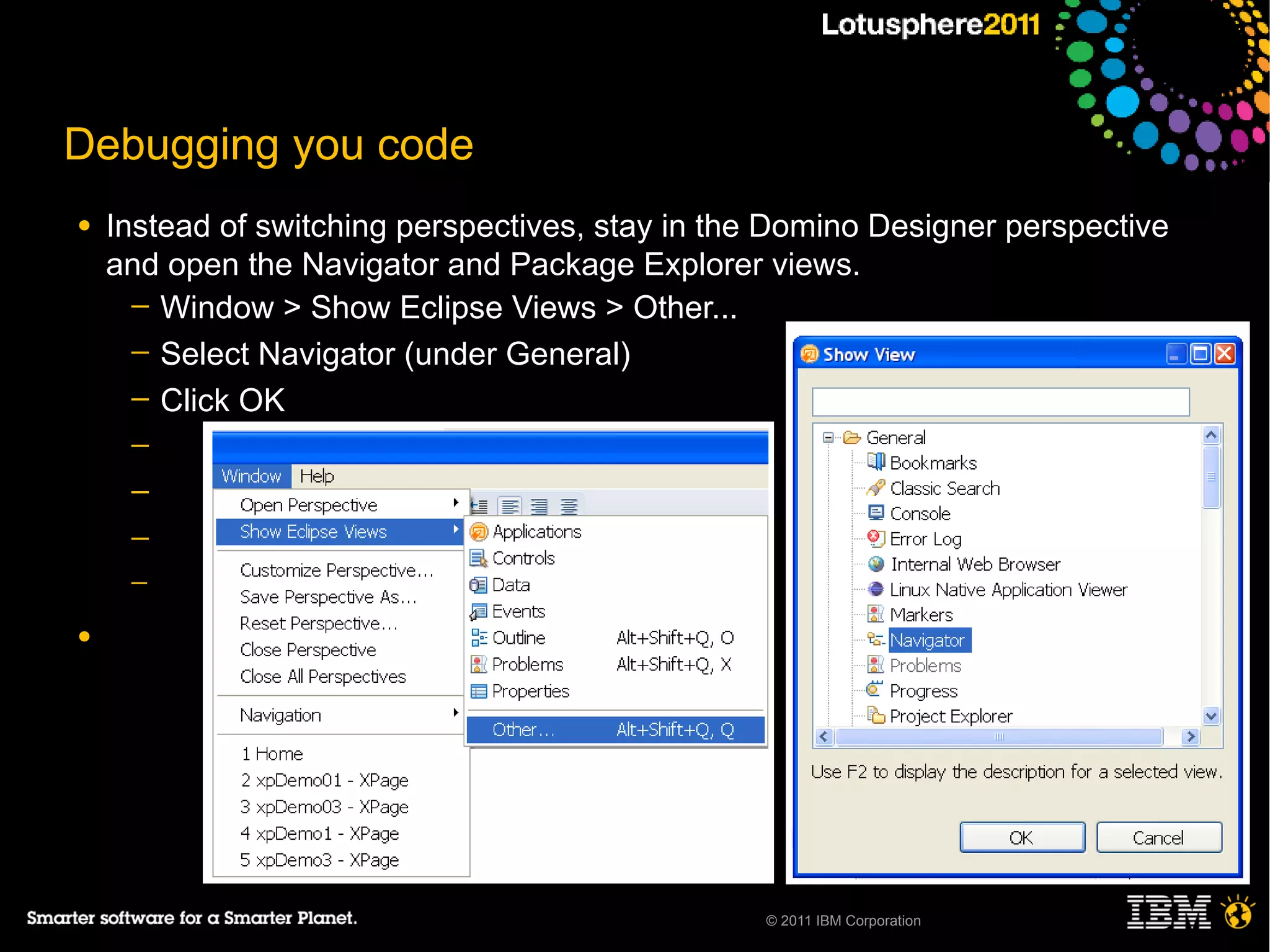Click the Internal Web Browser globe icon
The image size is (1270, 952).
(x=876, y=564)
